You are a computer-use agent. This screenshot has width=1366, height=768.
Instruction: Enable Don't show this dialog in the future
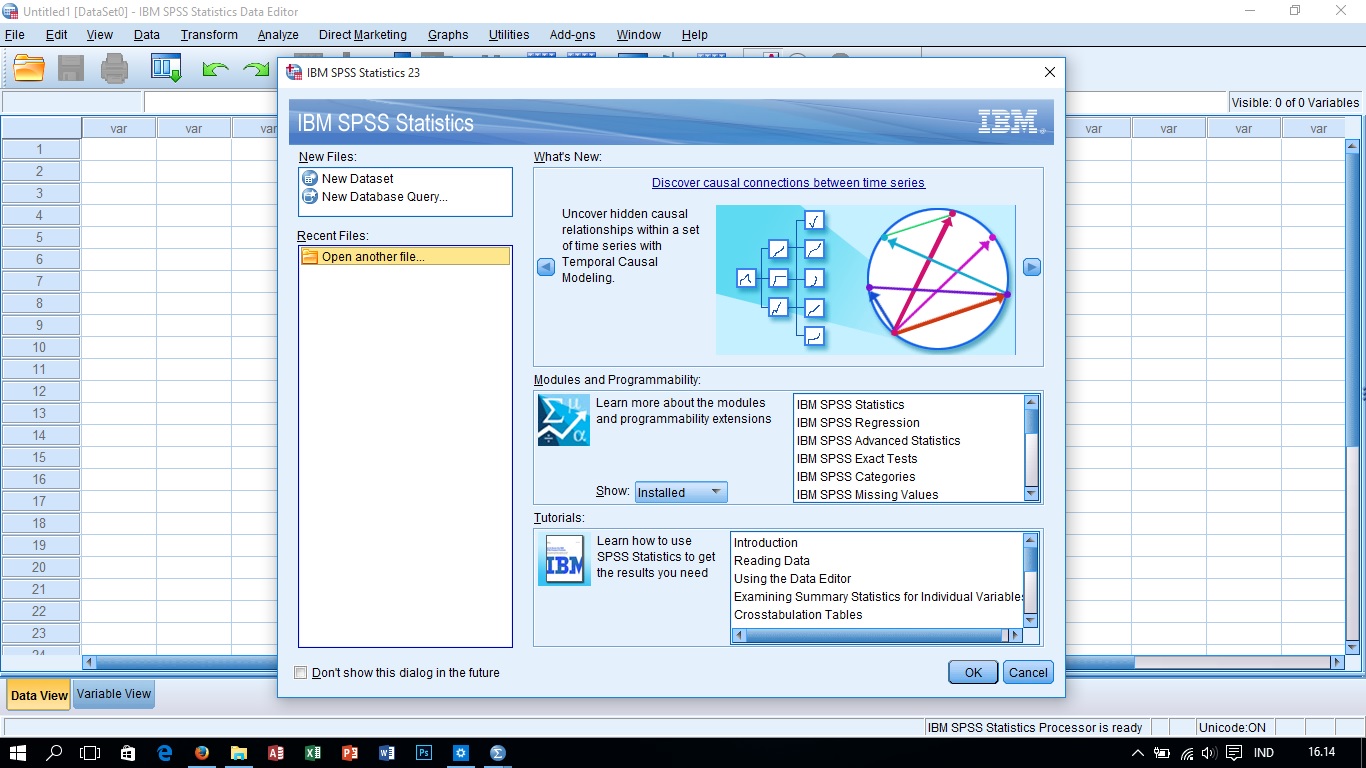coord(301,673)
